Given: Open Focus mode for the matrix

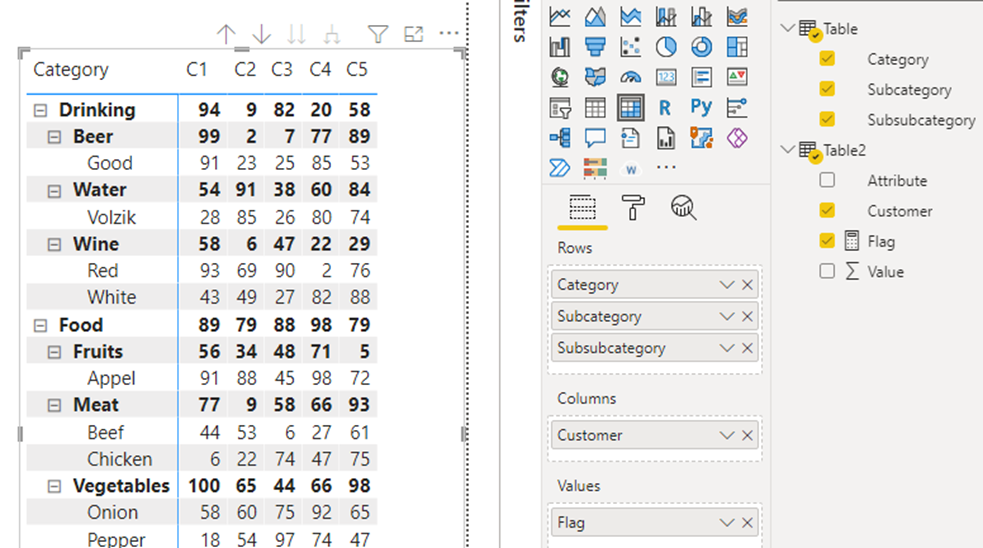Looking at the screenshot, I should 414,34.
